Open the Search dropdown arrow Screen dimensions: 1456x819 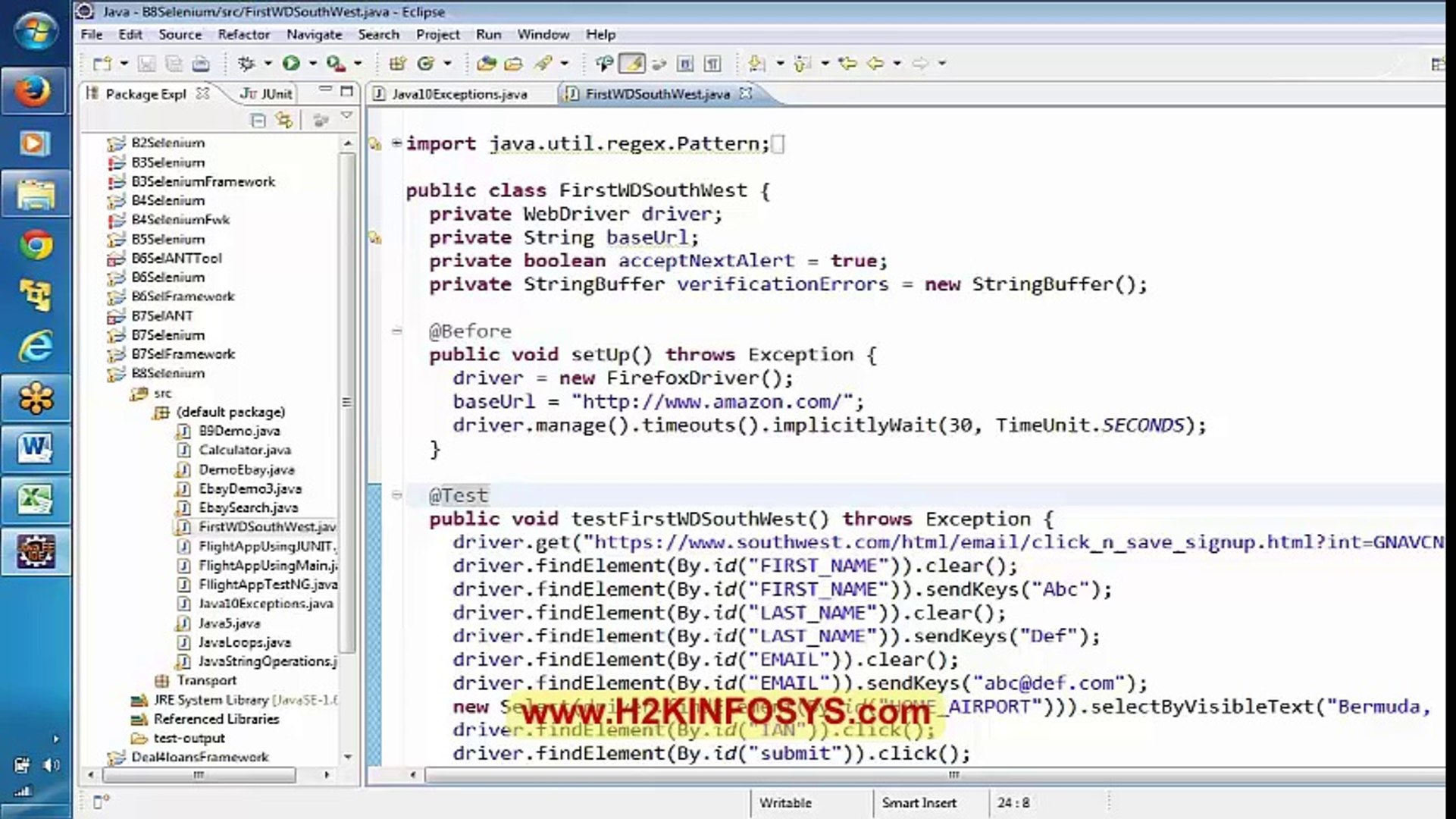click(x=565, y=64)
